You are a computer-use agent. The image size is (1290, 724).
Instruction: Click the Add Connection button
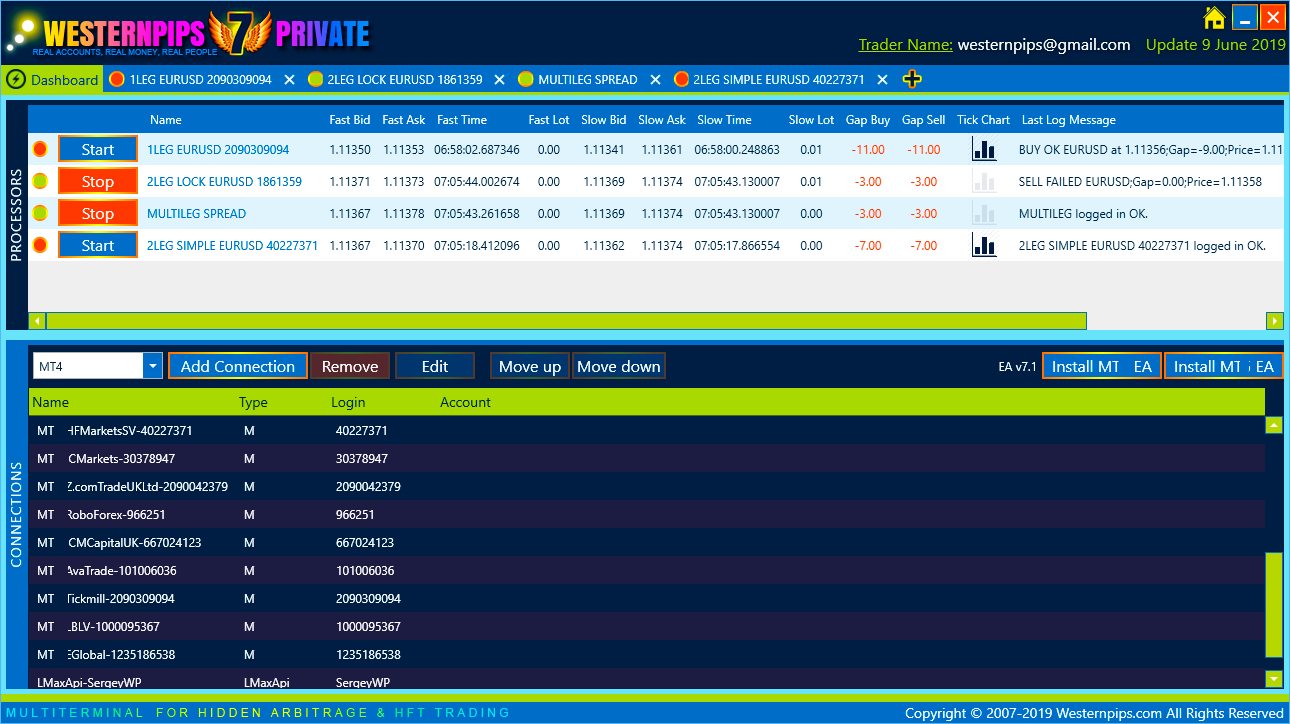238,366
